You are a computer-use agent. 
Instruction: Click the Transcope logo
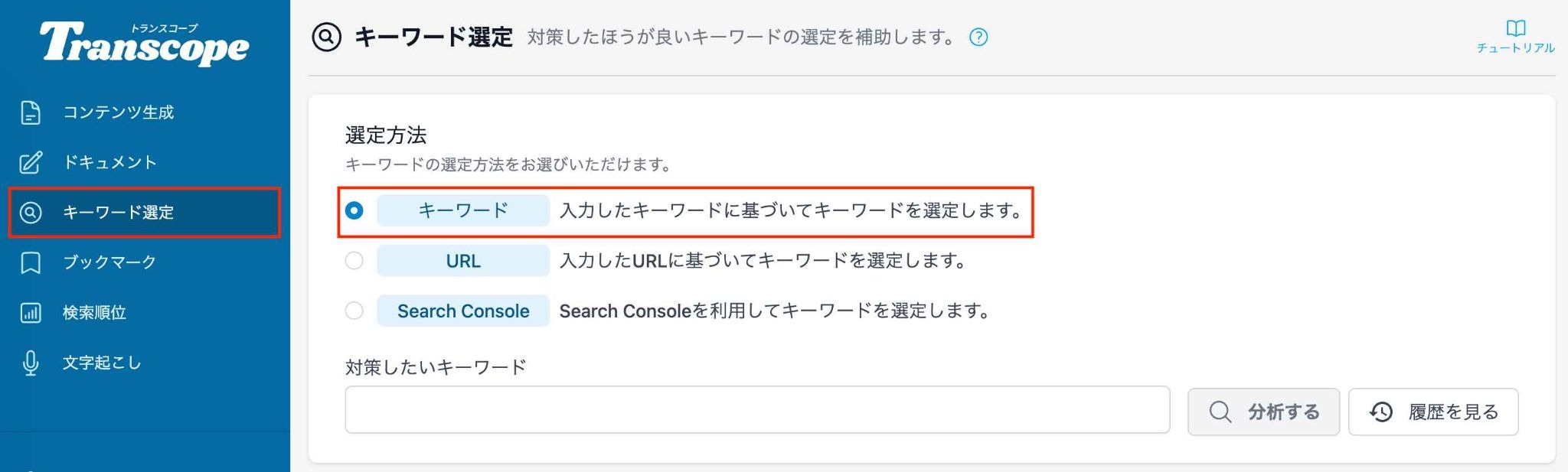coord(145,43)
